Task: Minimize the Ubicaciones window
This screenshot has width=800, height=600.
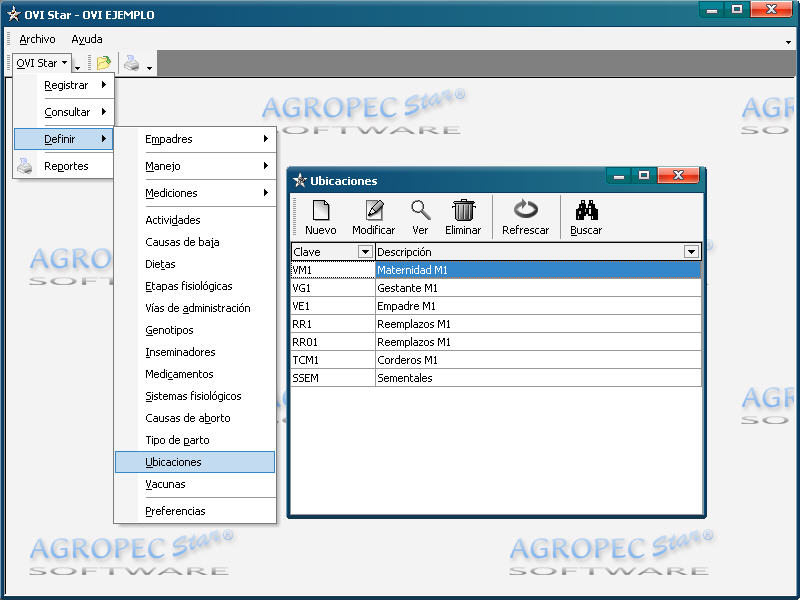Action: (619, 175)
